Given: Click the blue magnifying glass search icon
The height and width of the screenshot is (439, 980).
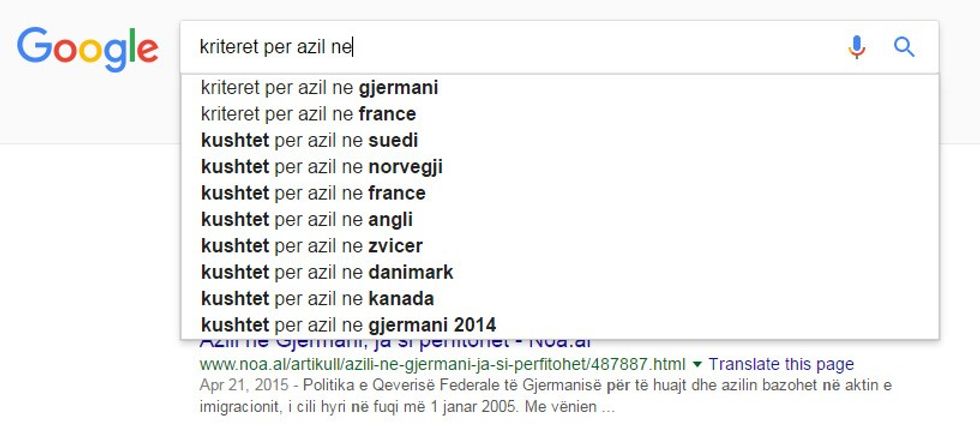Looking at the screenshot, I should click(904, 47).
